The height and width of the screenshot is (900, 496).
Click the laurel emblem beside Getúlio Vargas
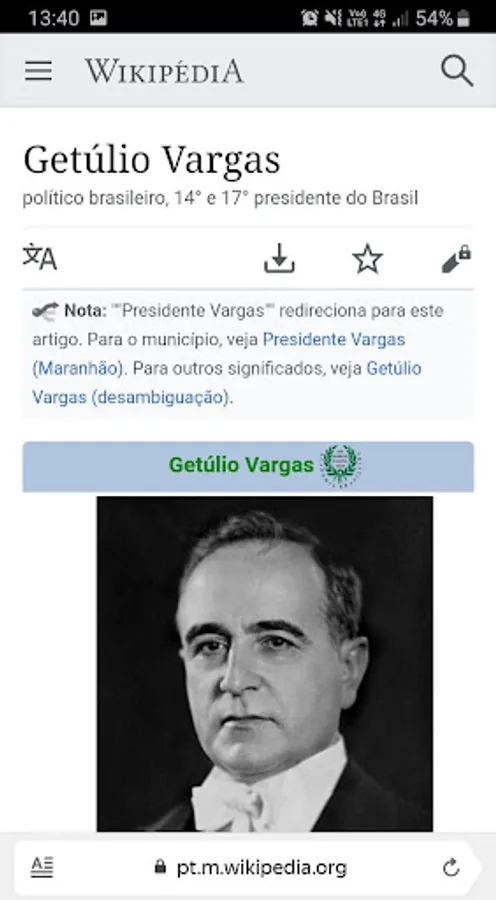coord(340,465)
